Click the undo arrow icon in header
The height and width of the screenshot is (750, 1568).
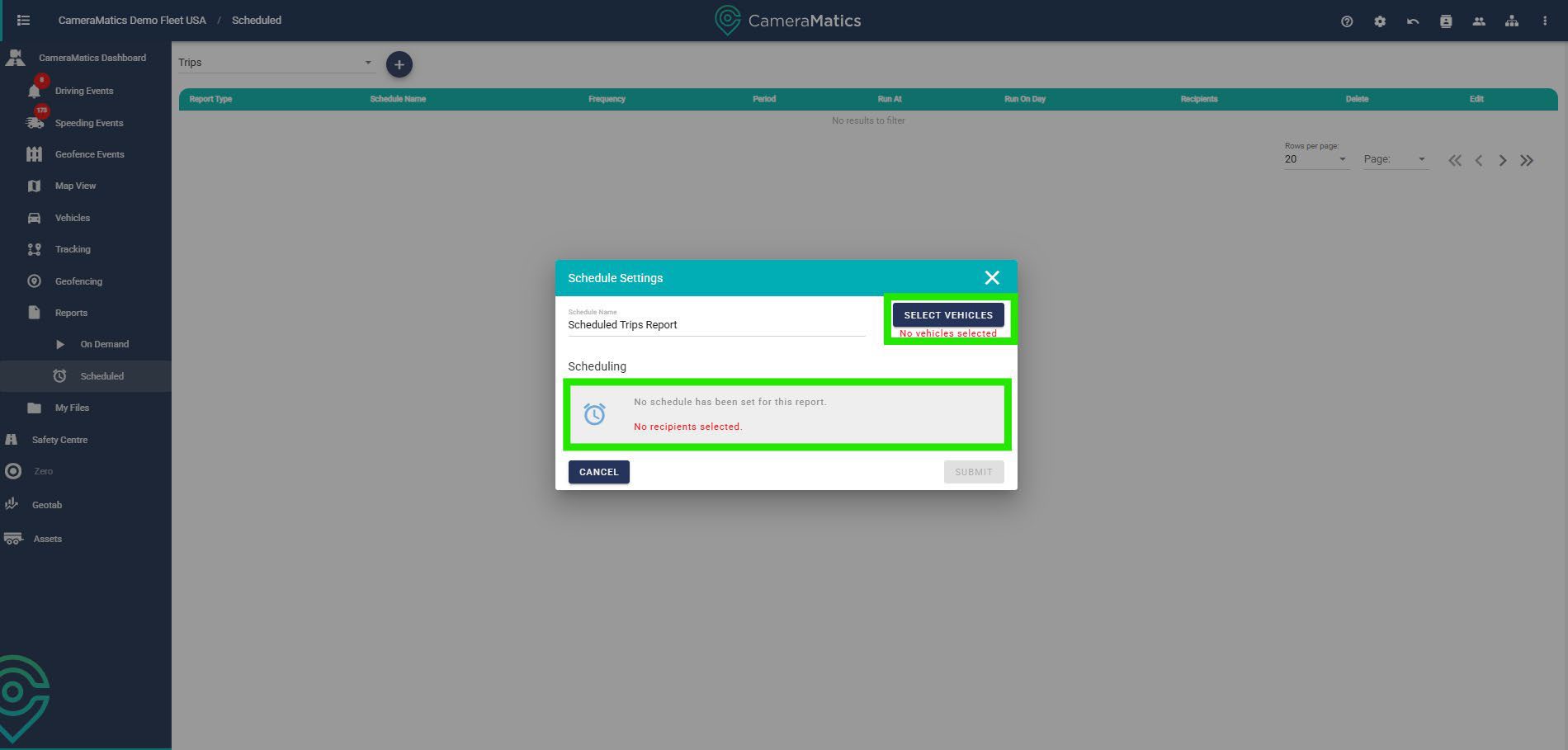click(1413, 21)
